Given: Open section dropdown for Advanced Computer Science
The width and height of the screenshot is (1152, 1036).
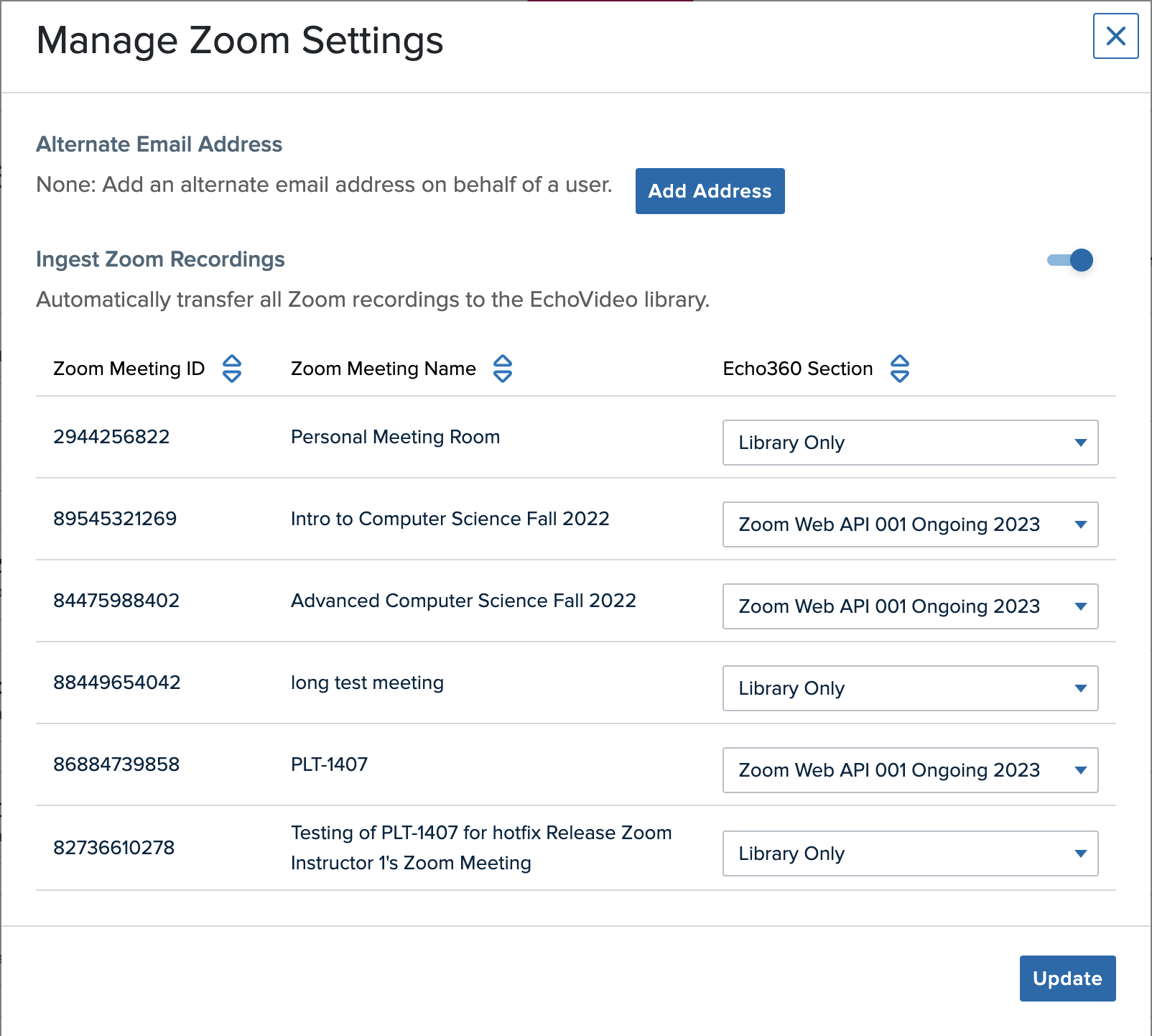Looking at the screenshot, I should coord(910,606).
